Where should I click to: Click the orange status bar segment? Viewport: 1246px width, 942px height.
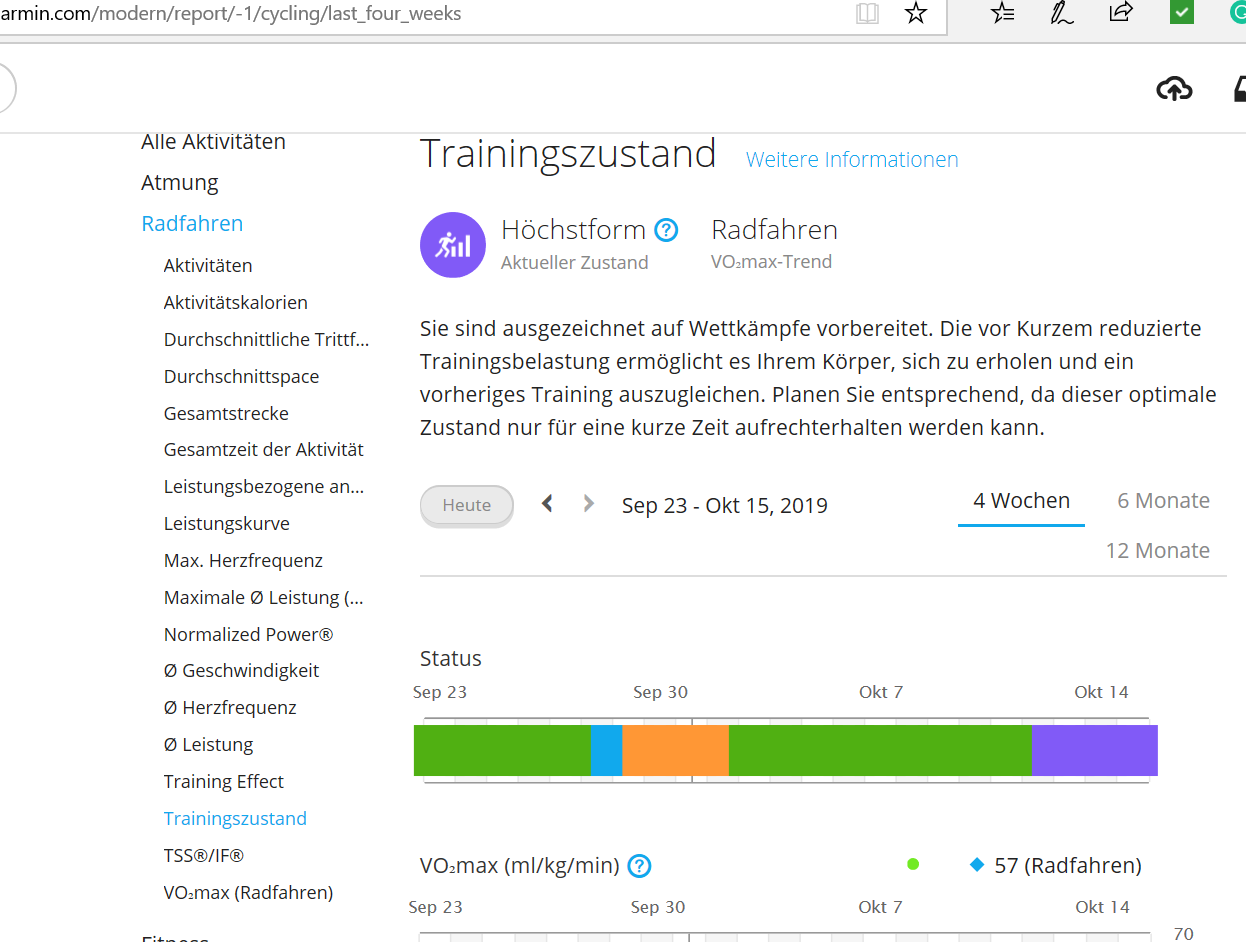point(676,751)
